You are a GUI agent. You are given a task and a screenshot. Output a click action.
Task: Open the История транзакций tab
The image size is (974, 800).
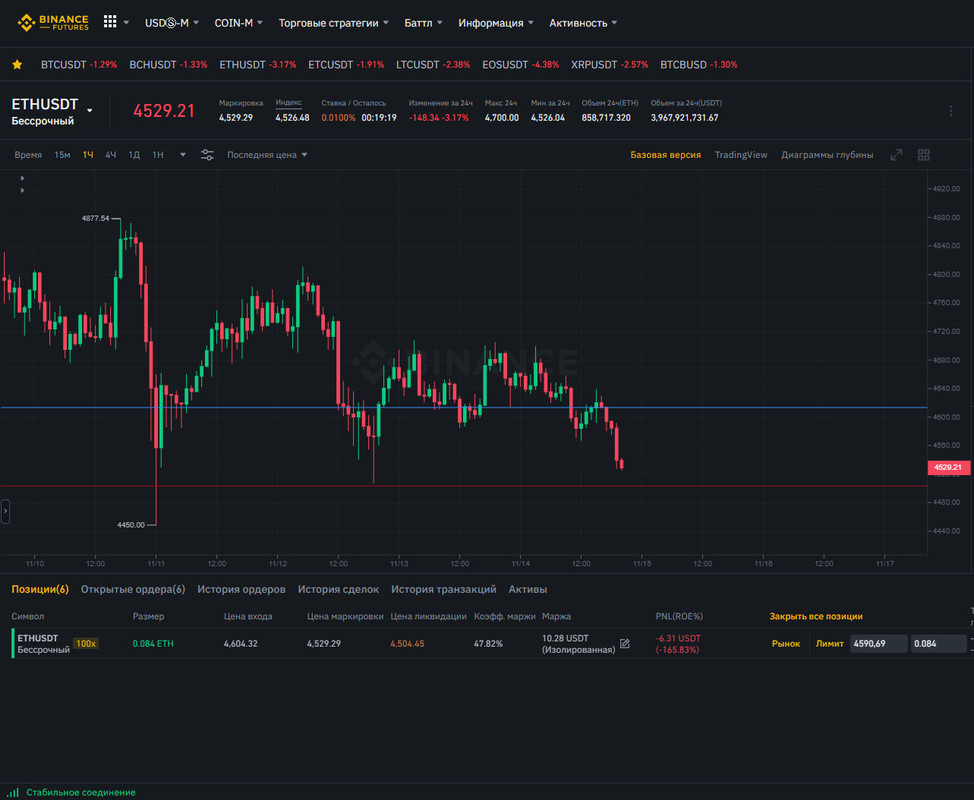coord(444,589)
